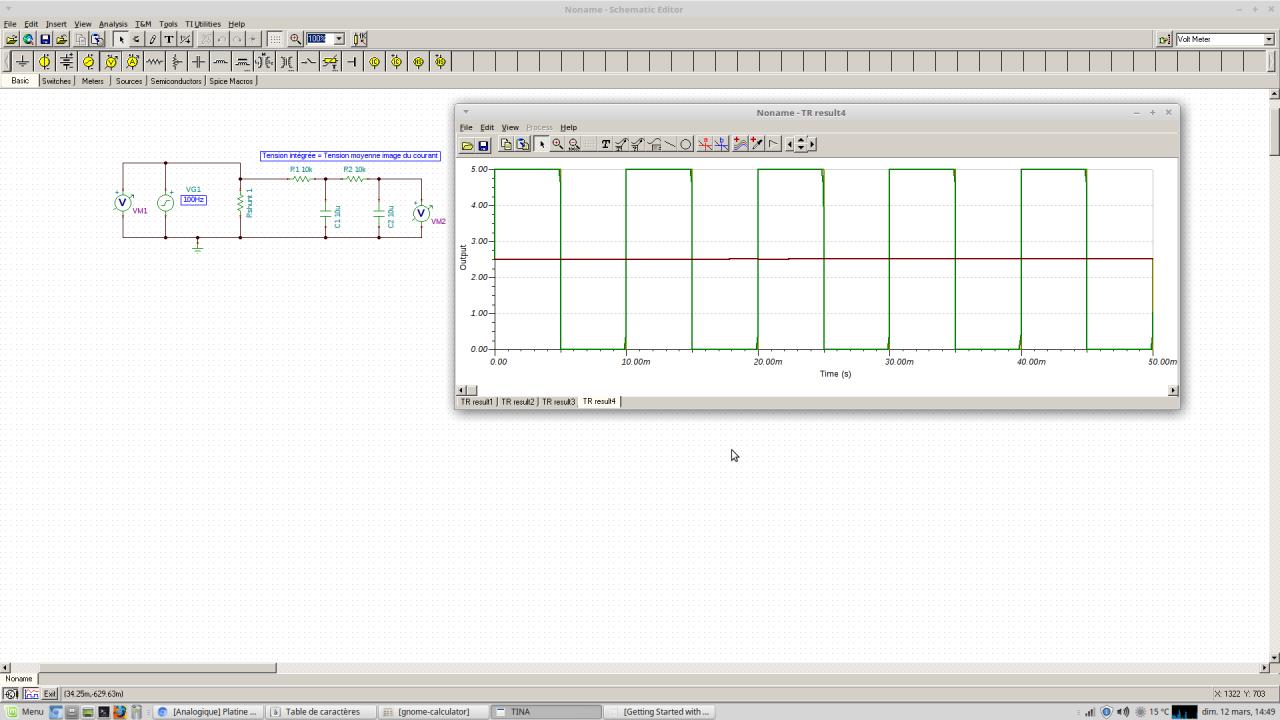
Task: Save the diagram in TR result window
Action: [483, 145]
